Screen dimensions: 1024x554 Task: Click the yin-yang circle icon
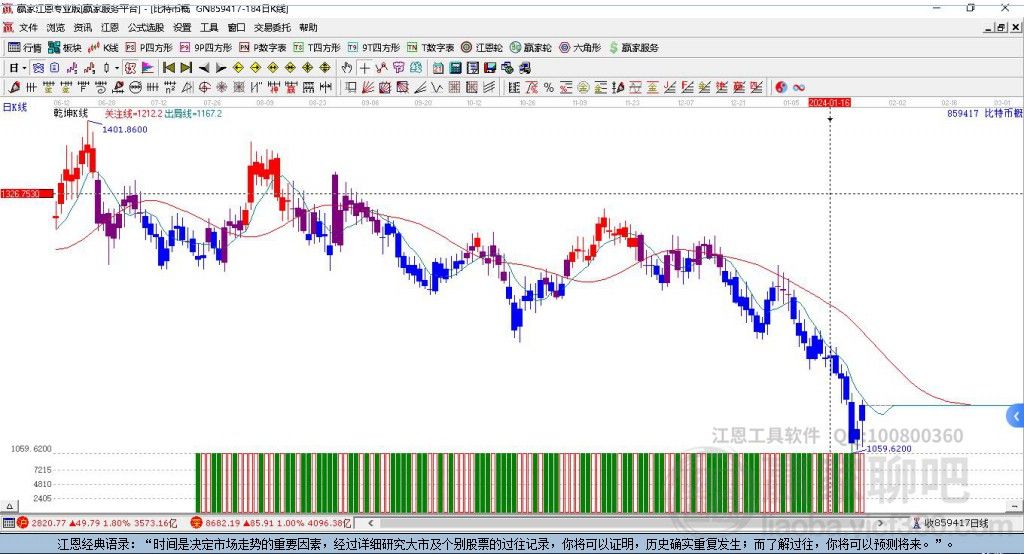pos(781,87)
